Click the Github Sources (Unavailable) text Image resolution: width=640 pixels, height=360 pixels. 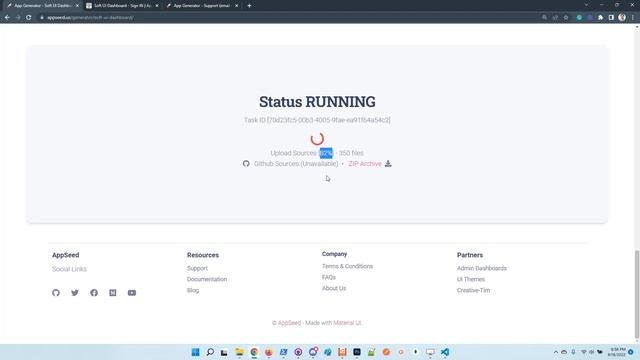pyautogui.click(x=296, y=164)
